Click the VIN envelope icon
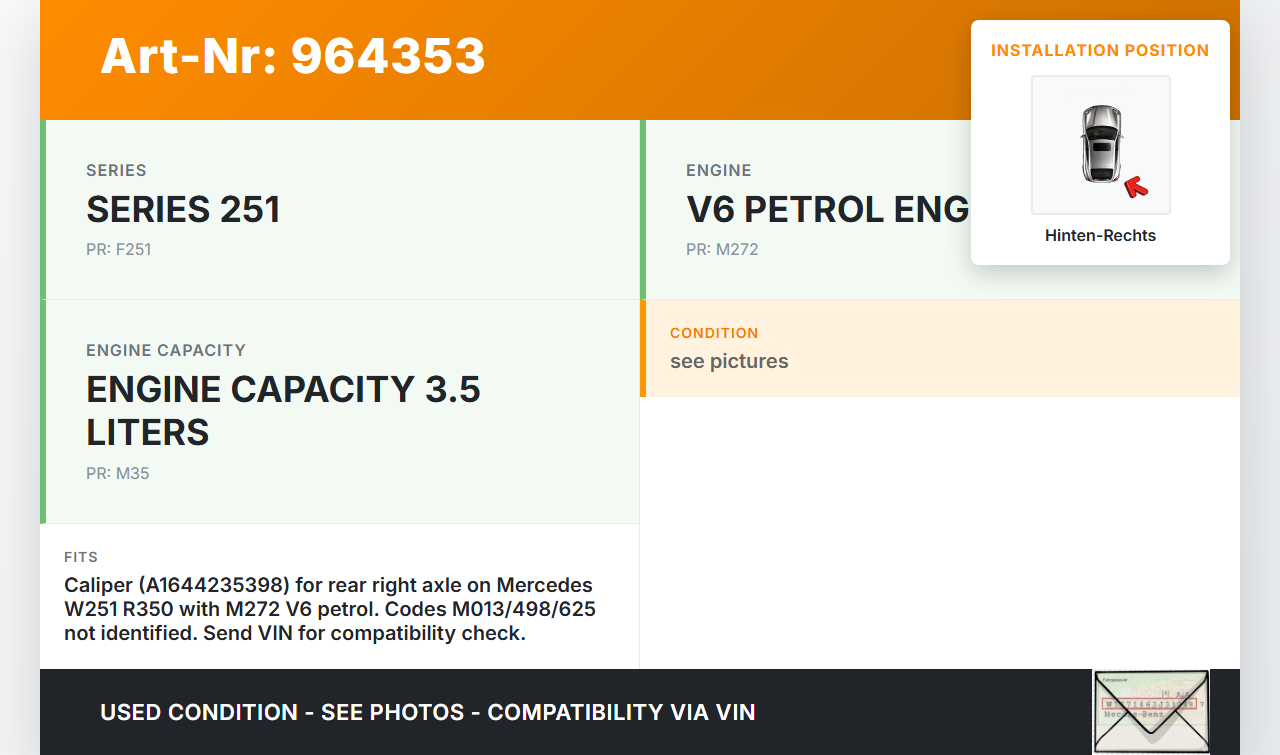 1151,711
